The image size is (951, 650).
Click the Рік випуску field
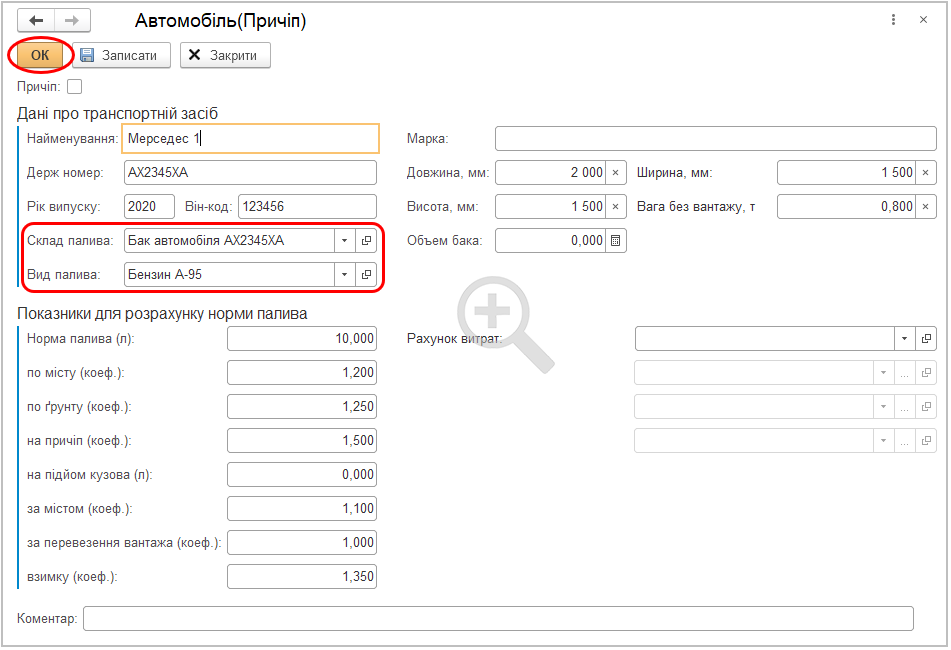pos(149,207)
